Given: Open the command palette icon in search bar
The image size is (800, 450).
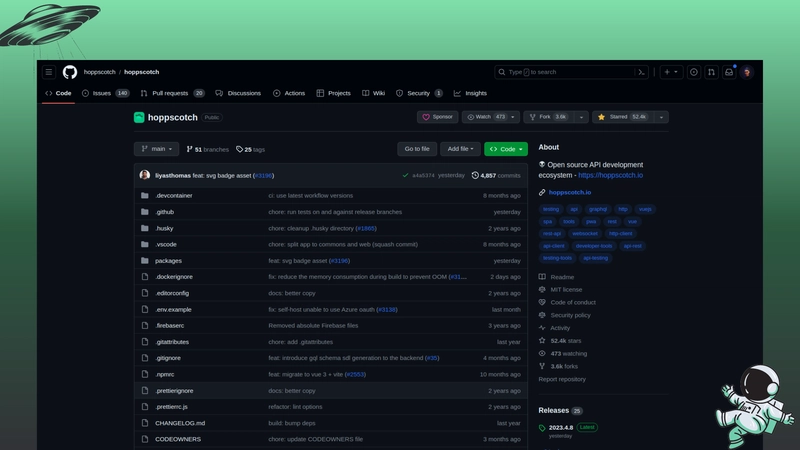Looking at the screenshot, I should click(641, 72).
